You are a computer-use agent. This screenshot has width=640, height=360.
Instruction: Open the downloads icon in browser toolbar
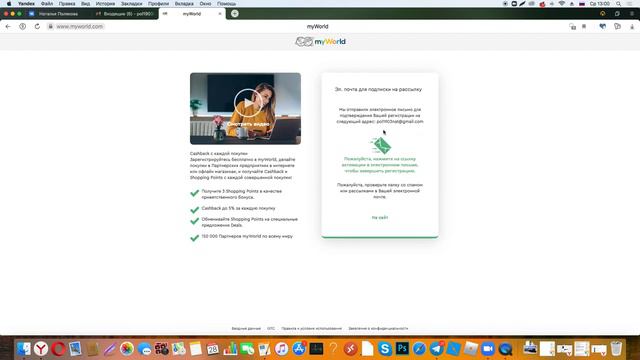coord(632,27)
